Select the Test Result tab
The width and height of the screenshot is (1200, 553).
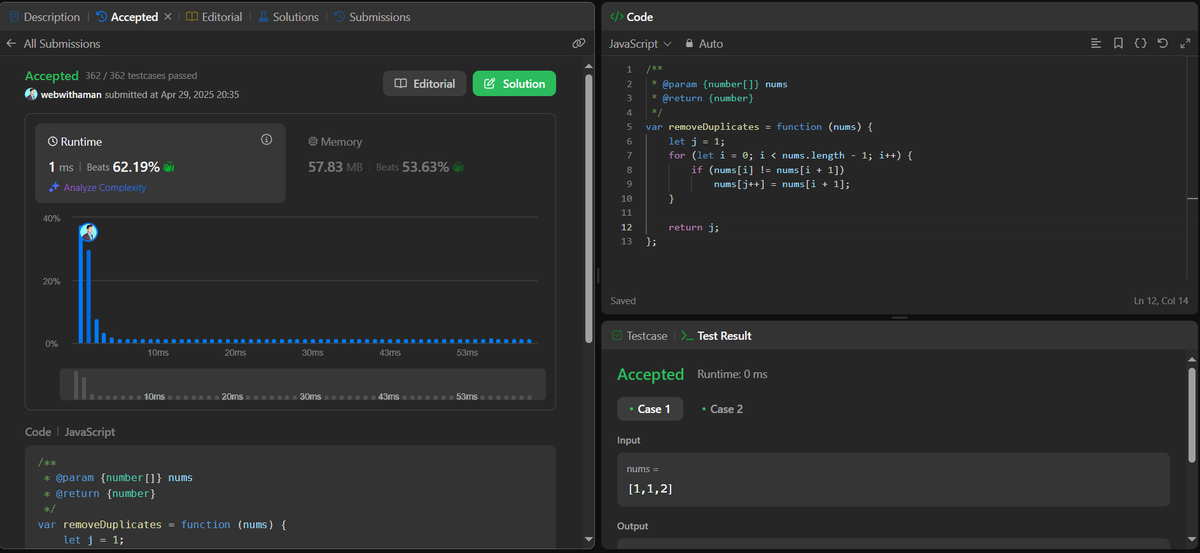tap(715, 336)
